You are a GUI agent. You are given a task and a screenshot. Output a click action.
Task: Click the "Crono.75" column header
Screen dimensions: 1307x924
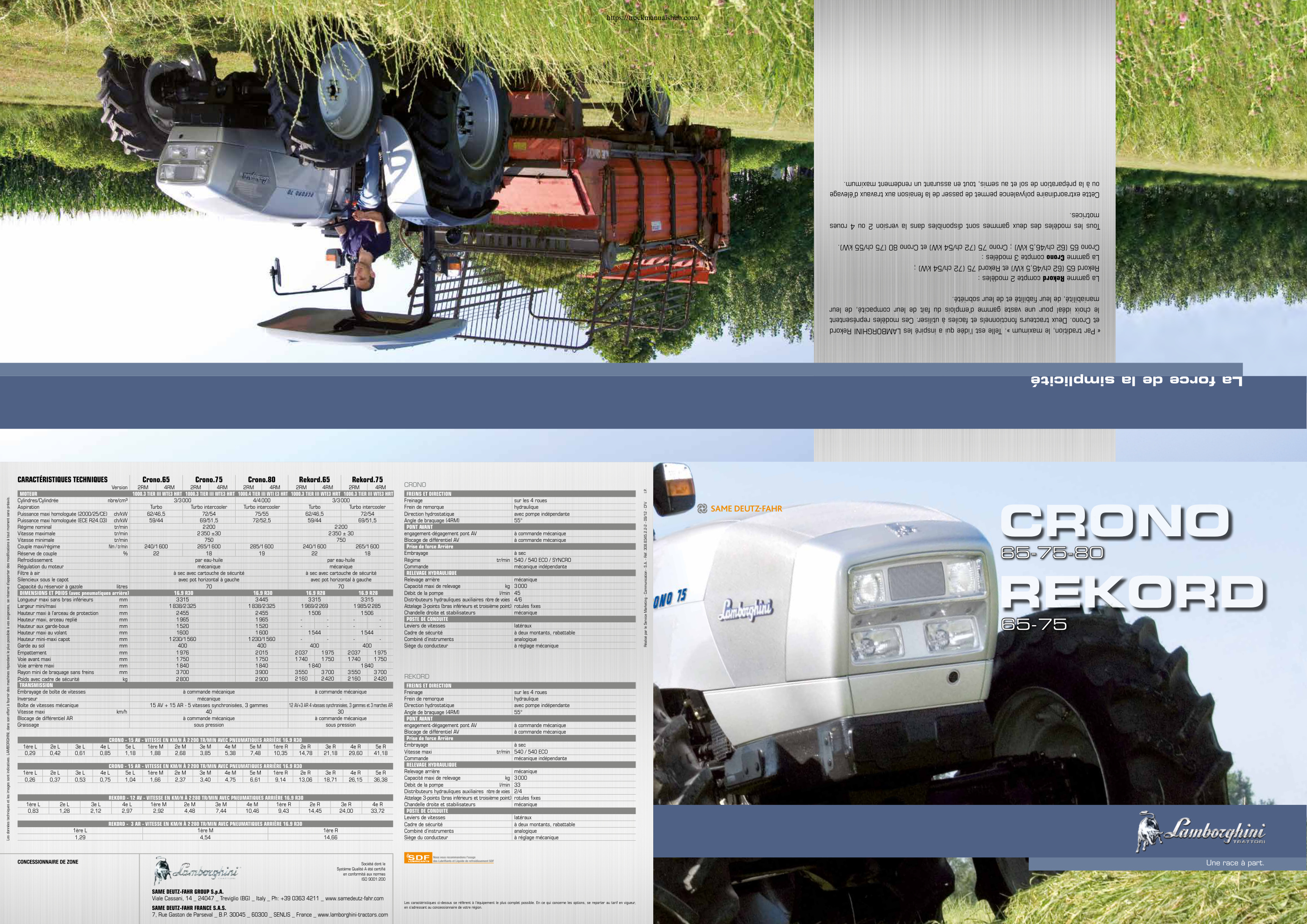tap(209, 479)
